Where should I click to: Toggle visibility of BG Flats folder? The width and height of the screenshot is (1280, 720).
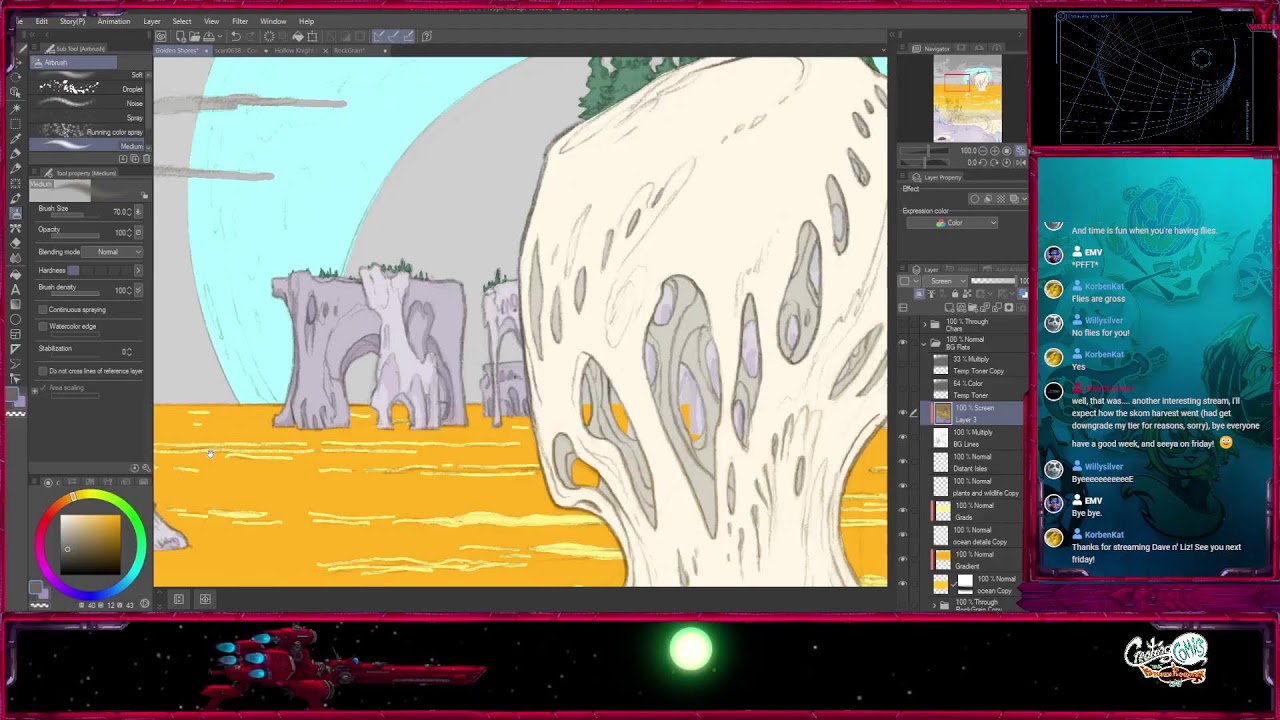coord(903,343)
